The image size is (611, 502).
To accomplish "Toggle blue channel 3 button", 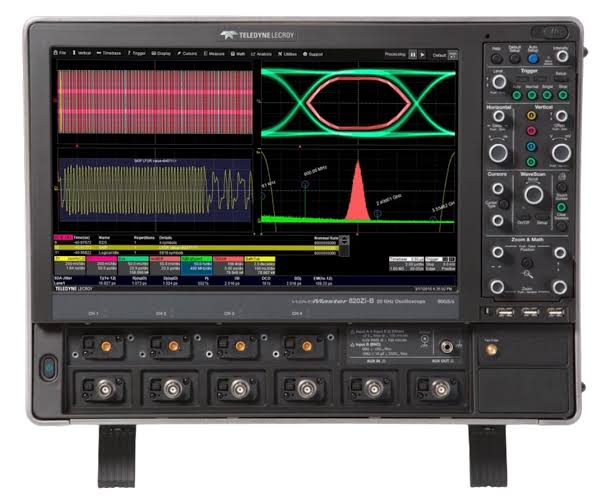I will (x=531, y=147).
